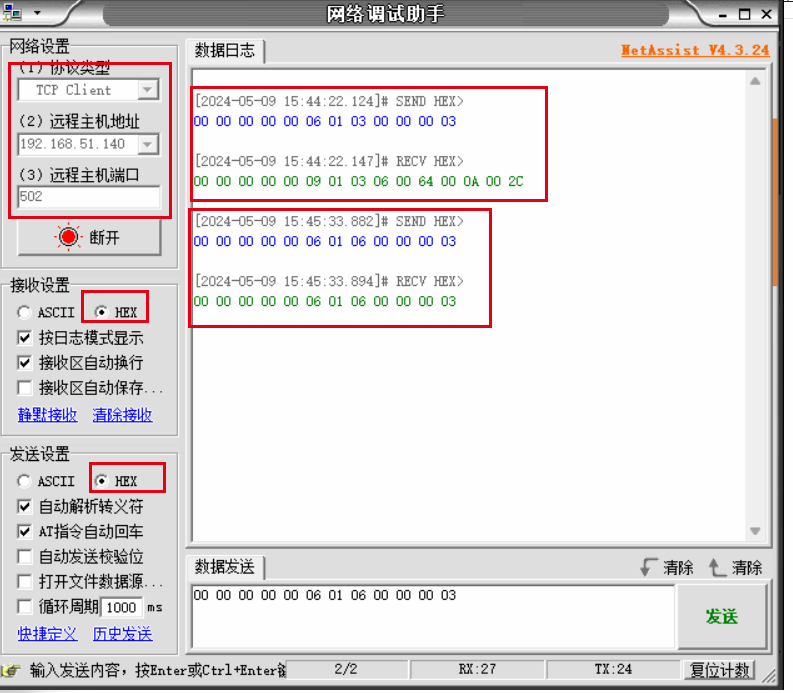
Task: Click the RECV HEX log line at 15:44:22.147
Action: pyautogui.click(x=329, y=161)
